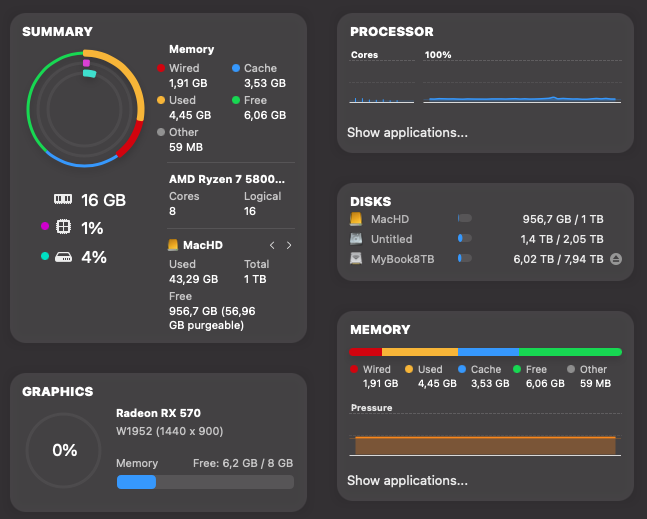
Task: Eject the MyBook8TB disk
Action: (x=616, y=259)
